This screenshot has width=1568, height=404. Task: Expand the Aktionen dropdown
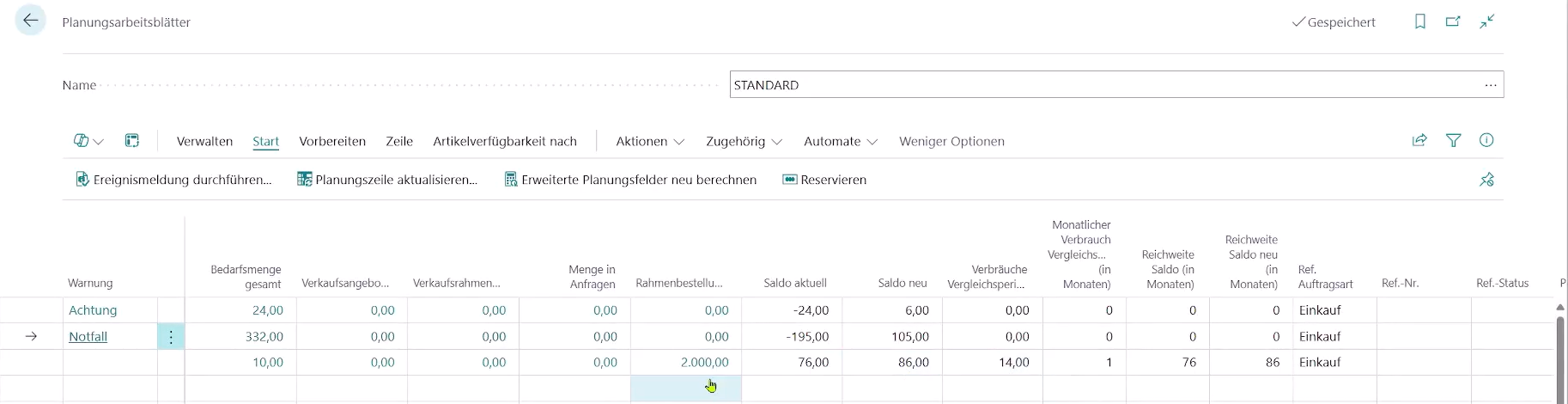[650, 141]
